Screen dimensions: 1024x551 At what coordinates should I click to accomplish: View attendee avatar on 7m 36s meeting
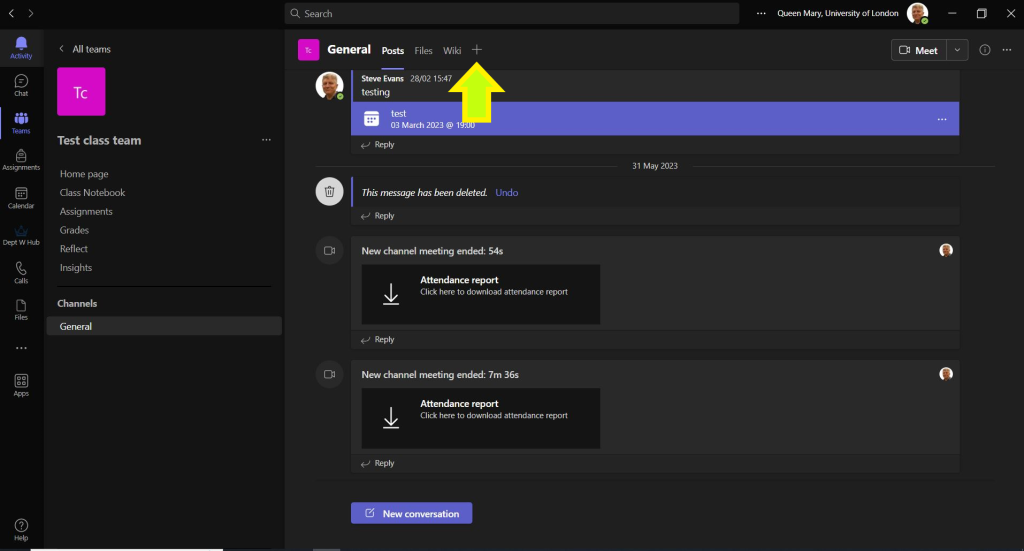click(x=946, y=373)
